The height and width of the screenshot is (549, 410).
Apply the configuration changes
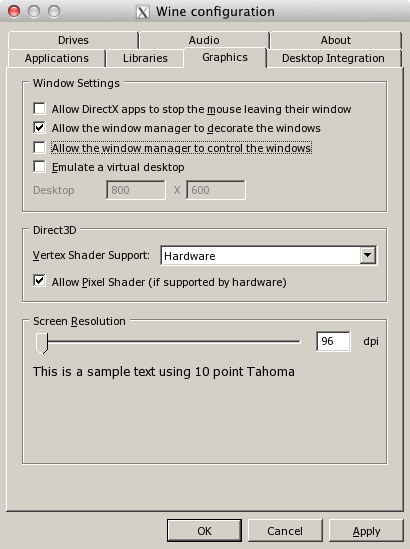point(366,531)
